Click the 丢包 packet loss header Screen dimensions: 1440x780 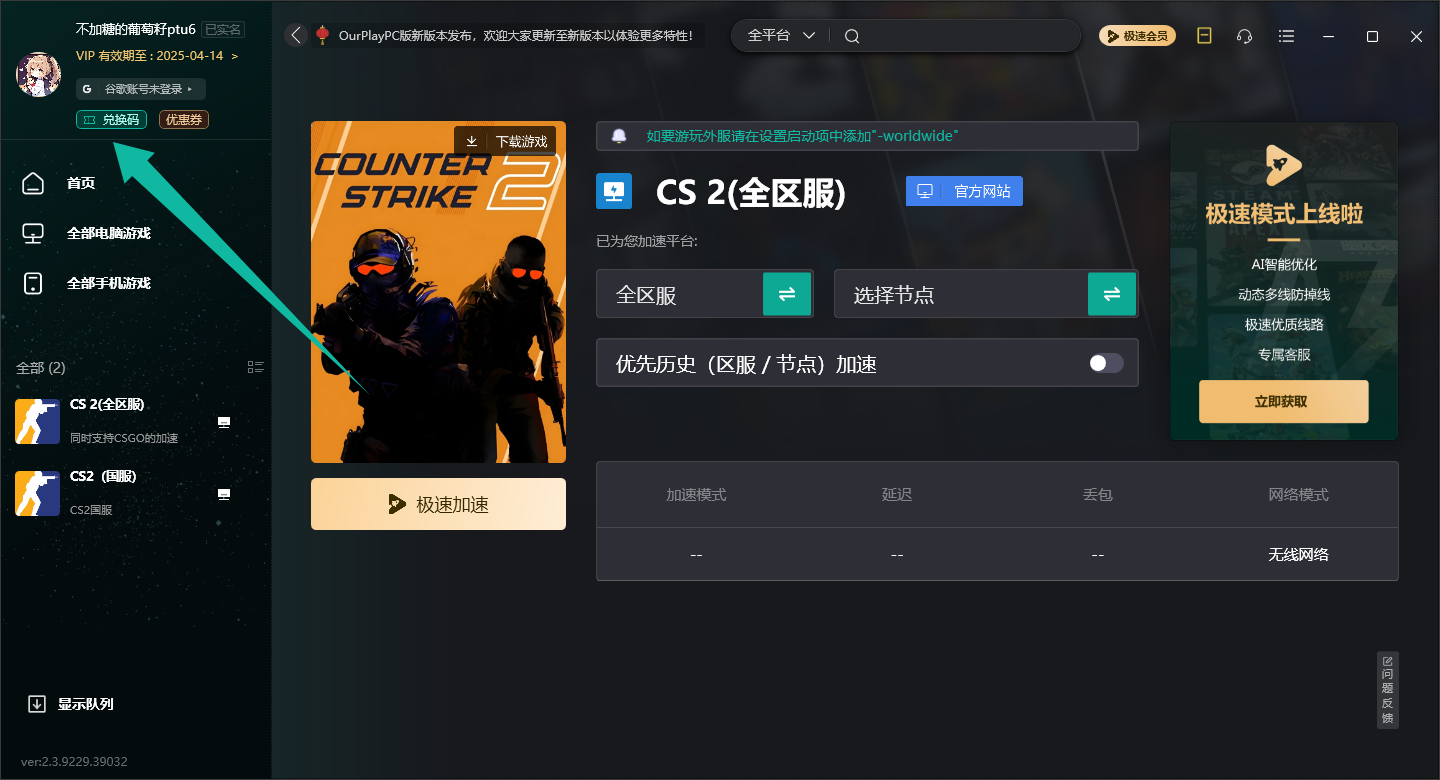1098,495
